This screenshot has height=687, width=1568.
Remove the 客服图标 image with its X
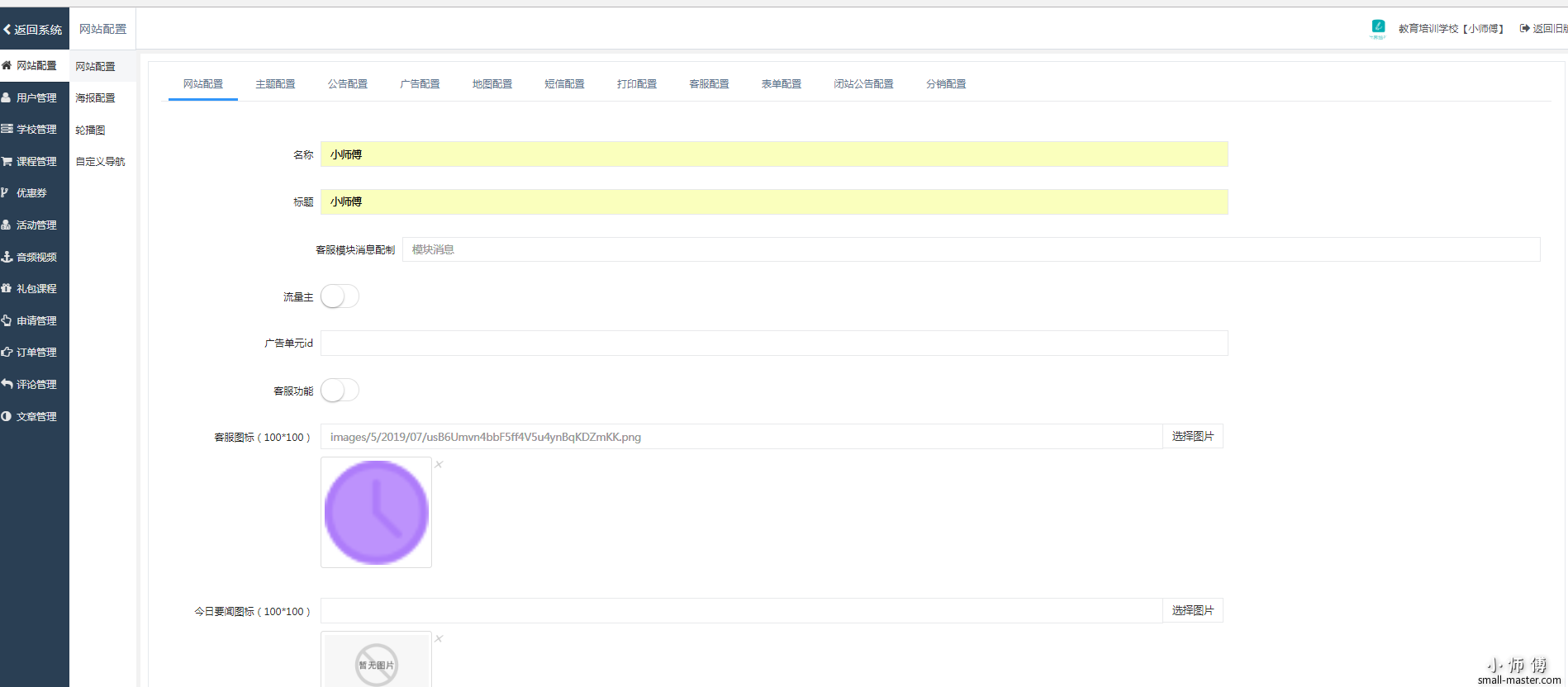440,465
